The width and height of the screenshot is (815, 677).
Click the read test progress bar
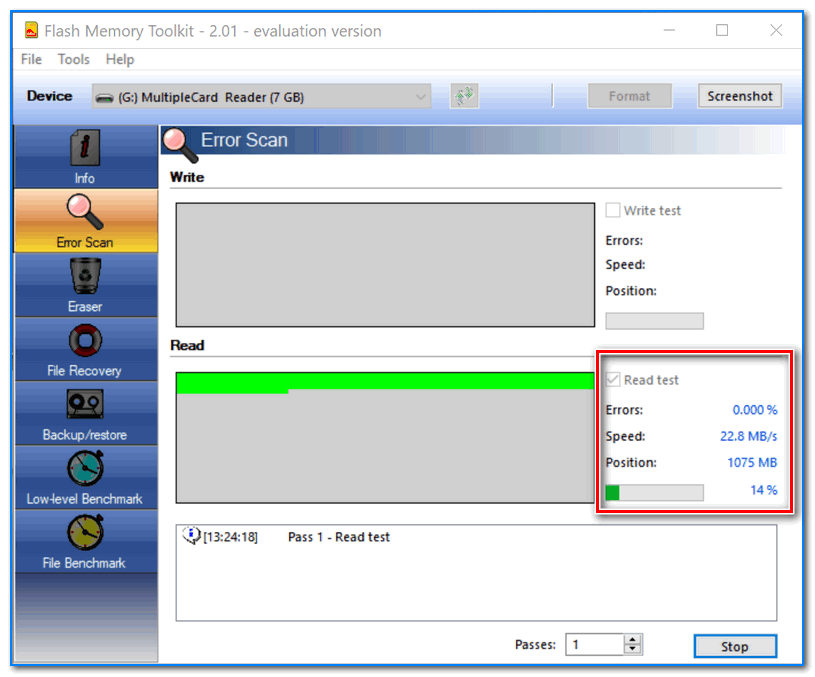654,492
